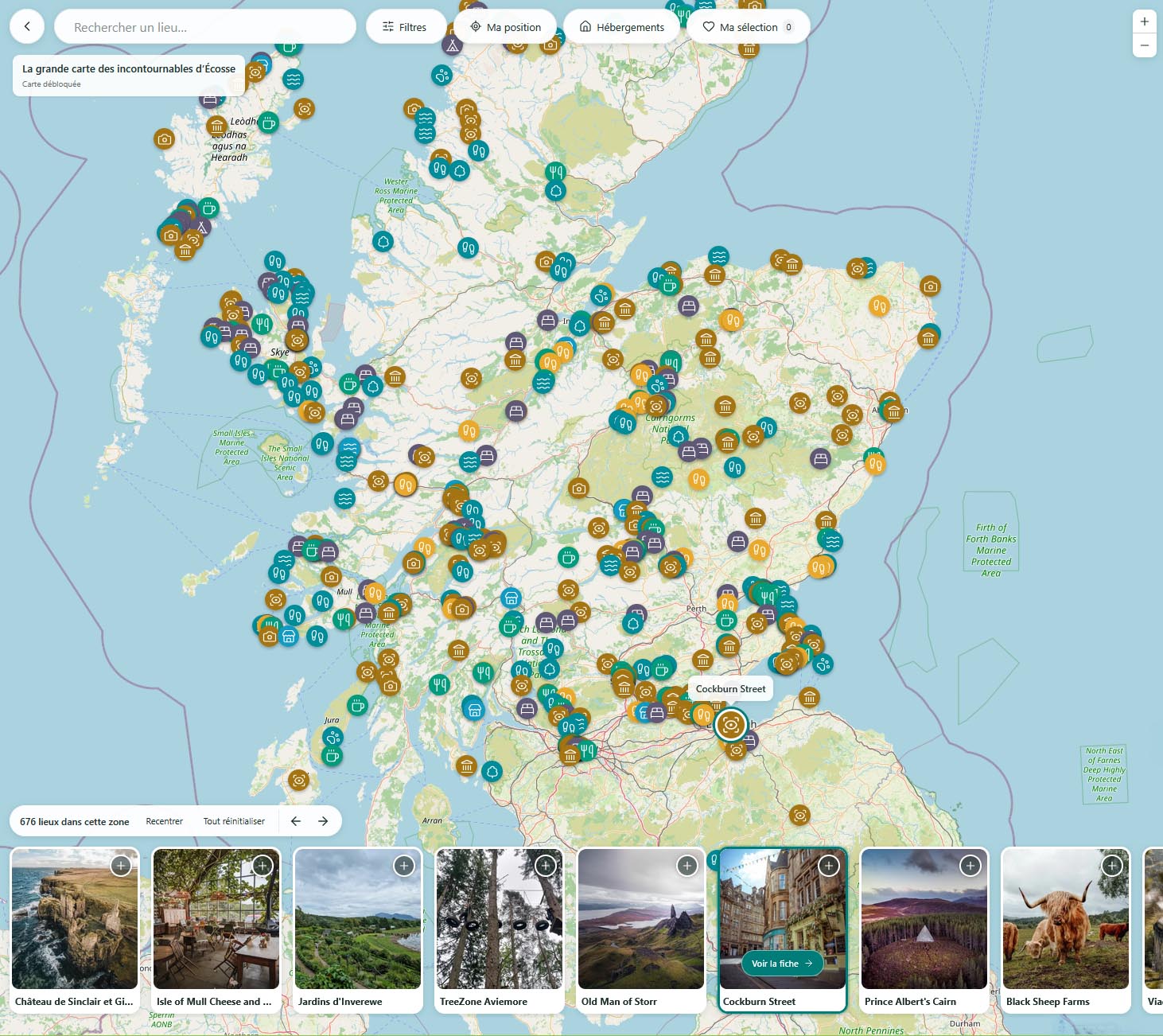Click the yellow footprints marker in northeast Aberdeenshire
The width and height of the screenshot is (1163, 1036).
879,305
